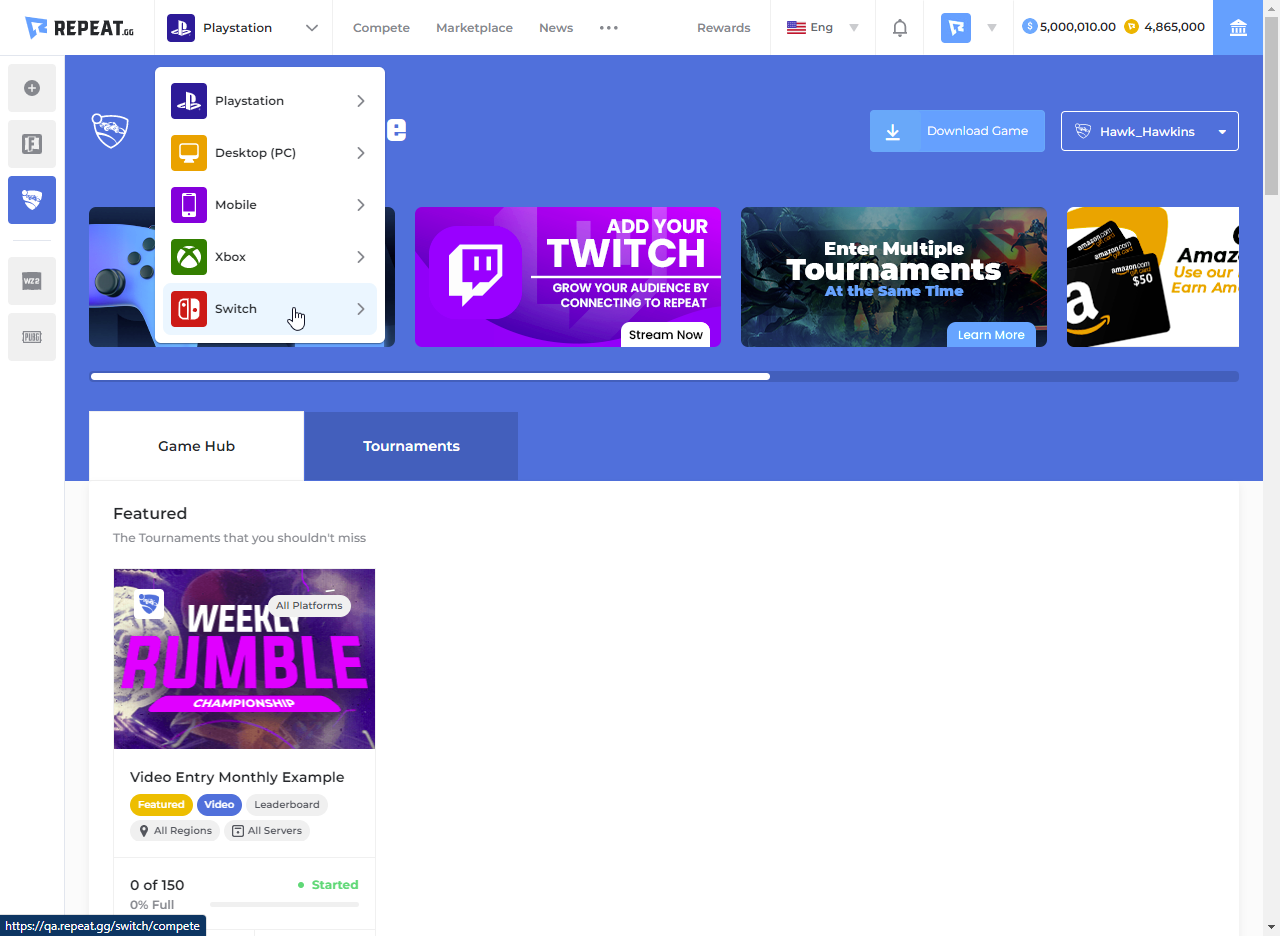Click the Xbox logo icon
1280x936 pixels.
tap(189, 257)
